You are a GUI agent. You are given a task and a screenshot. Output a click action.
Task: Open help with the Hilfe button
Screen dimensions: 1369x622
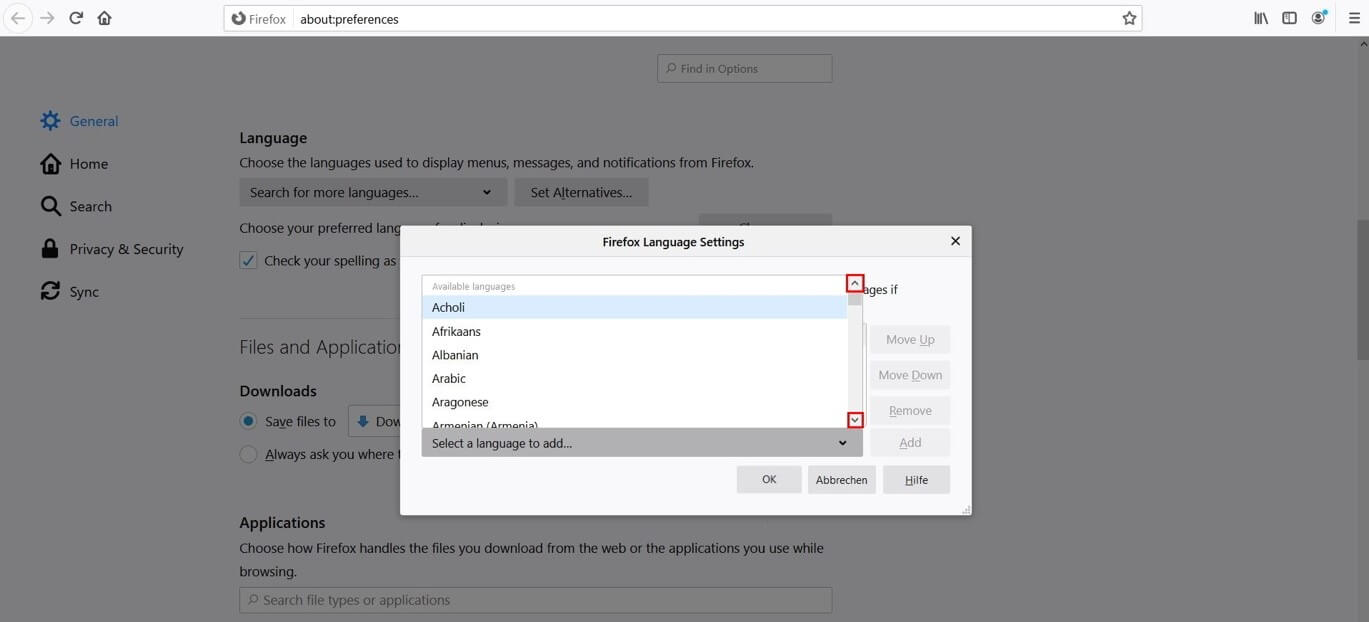pyautogui.click(x=917, y=479)
